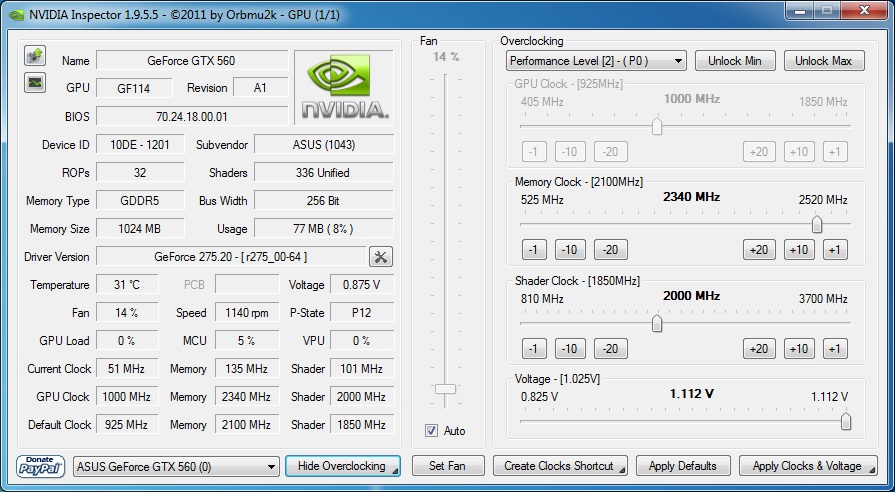Click the NVIDIA logo image

[344, 87]
